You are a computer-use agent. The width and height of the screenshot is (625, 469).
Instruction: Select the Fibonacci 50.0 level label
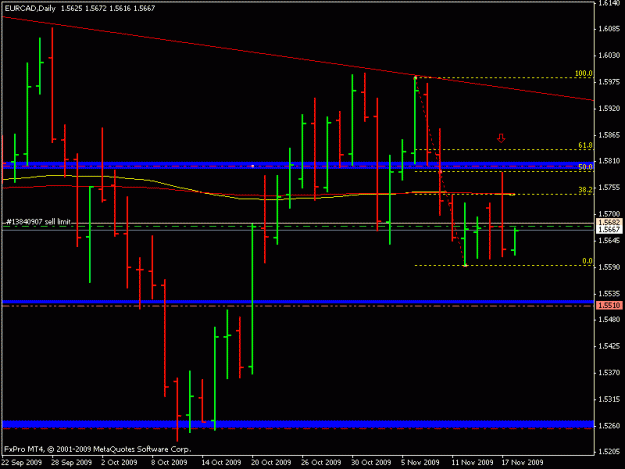pos(586,167)
